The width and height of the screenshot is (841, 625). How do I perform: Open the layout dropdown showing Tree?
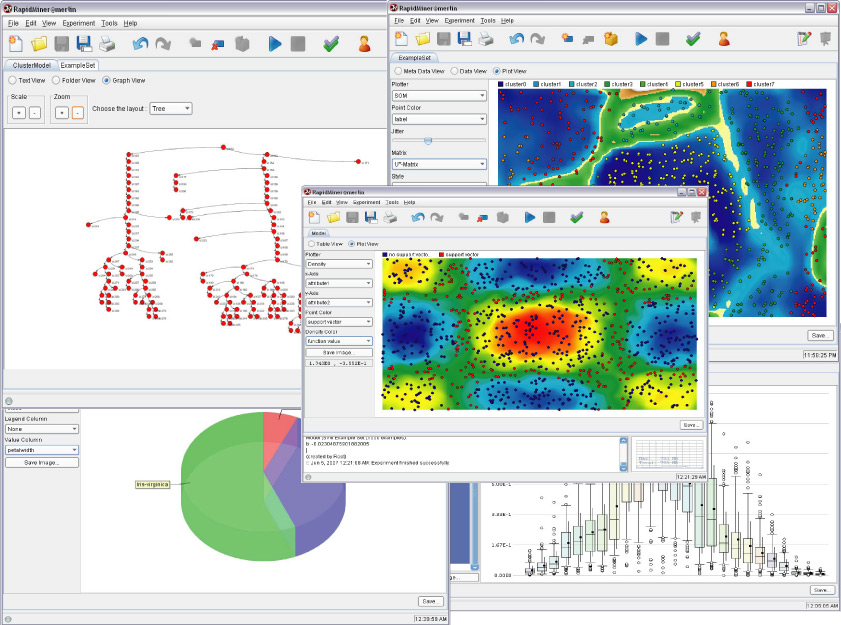point(170,108)
